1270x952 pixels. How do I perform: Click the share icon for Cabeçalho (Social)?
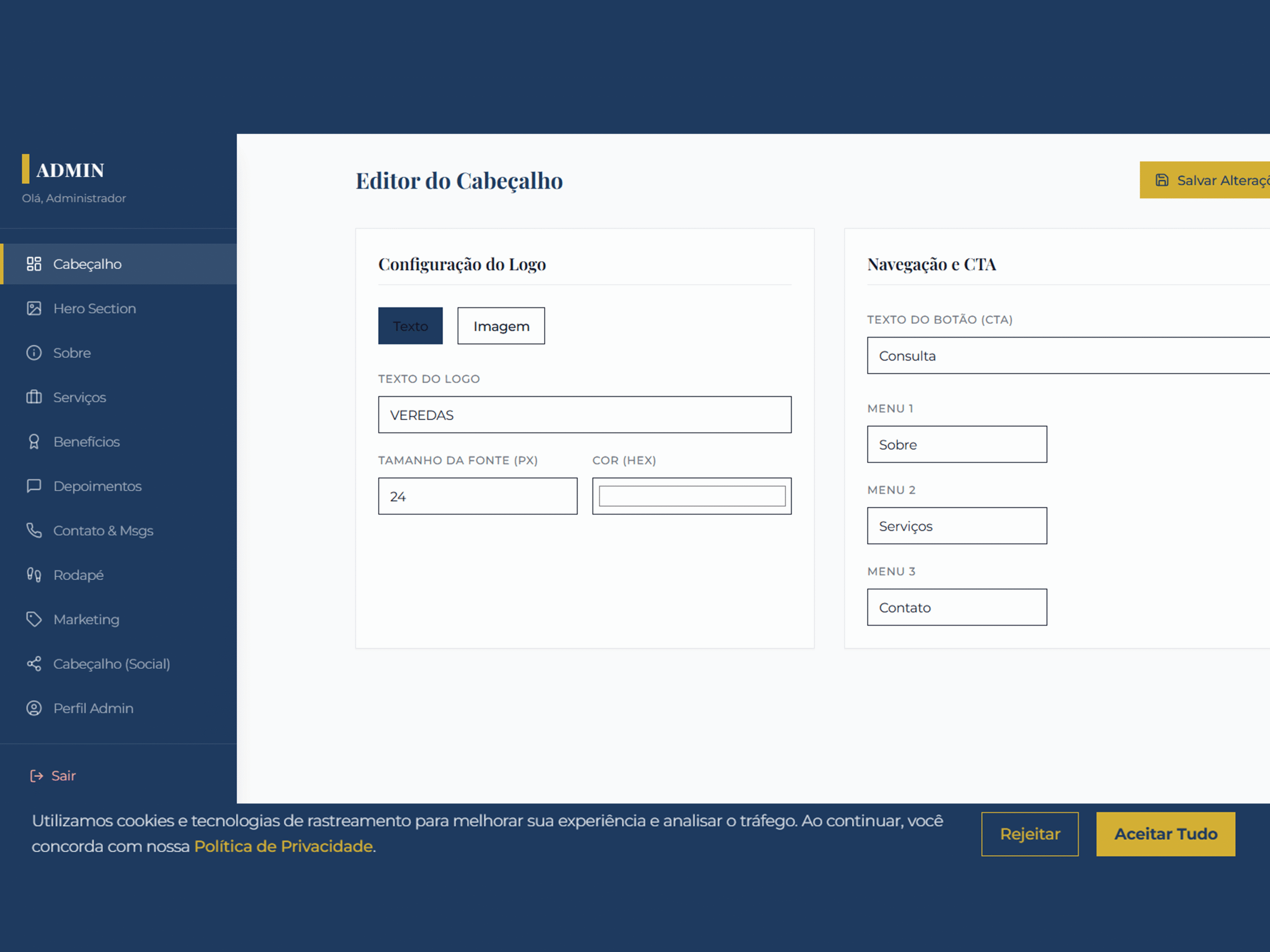(x=34, y=664)
